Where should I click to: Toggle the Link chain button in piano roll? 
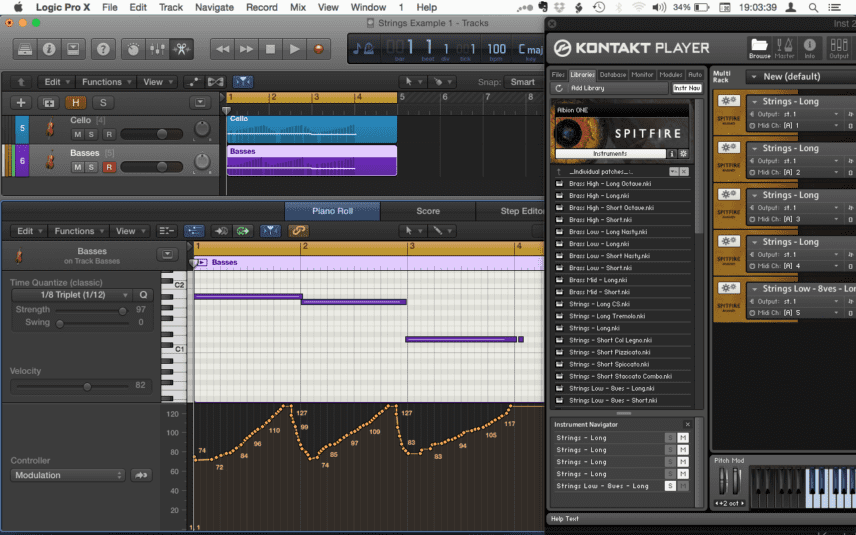point(298,231)
